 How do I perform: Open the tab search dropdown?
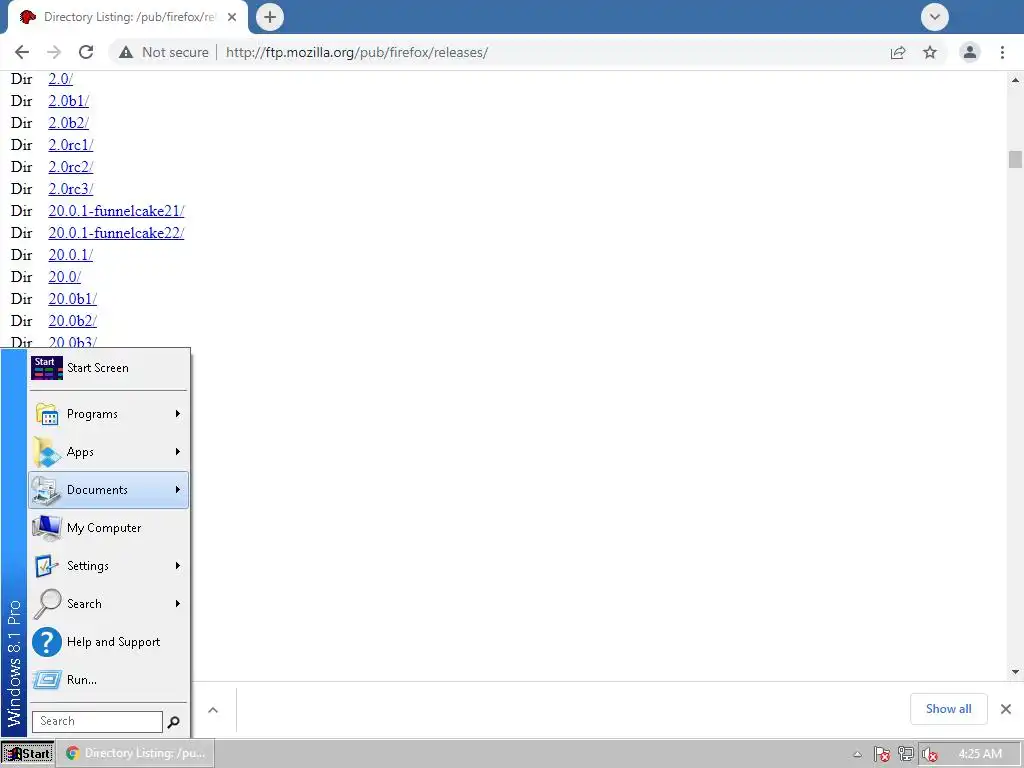tap(935, 17)
